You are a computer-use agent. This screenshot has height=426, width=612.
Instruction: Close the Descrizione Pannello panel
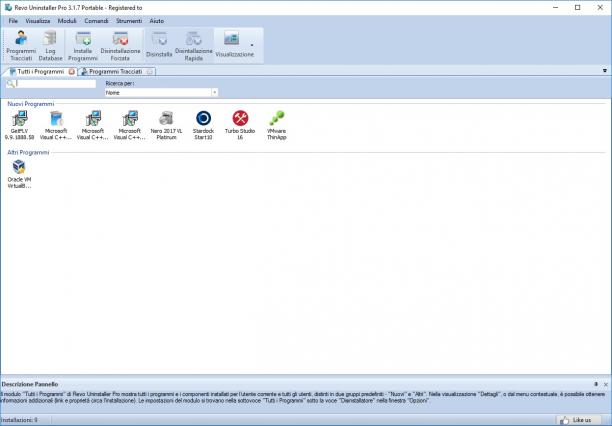coord(606,384)
